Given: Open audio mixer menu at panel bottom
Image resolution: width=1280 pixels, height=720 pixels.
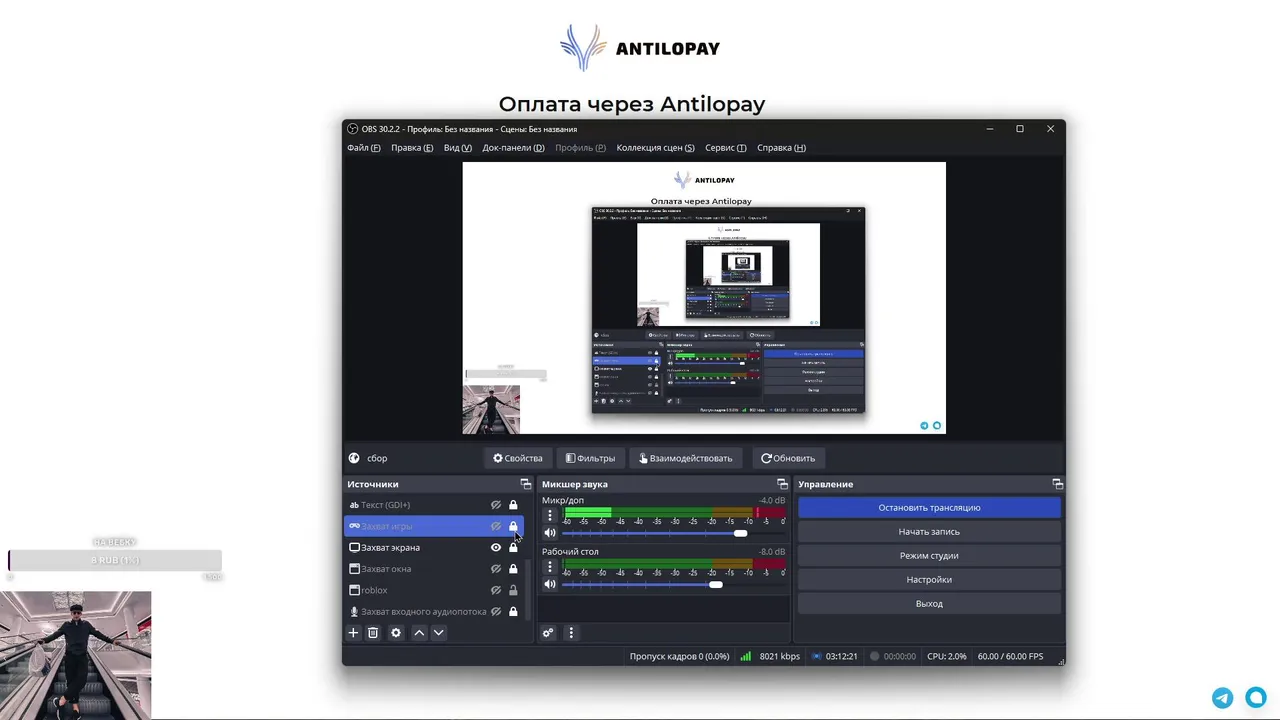Looking at the screenshot, I should point(571,633).
